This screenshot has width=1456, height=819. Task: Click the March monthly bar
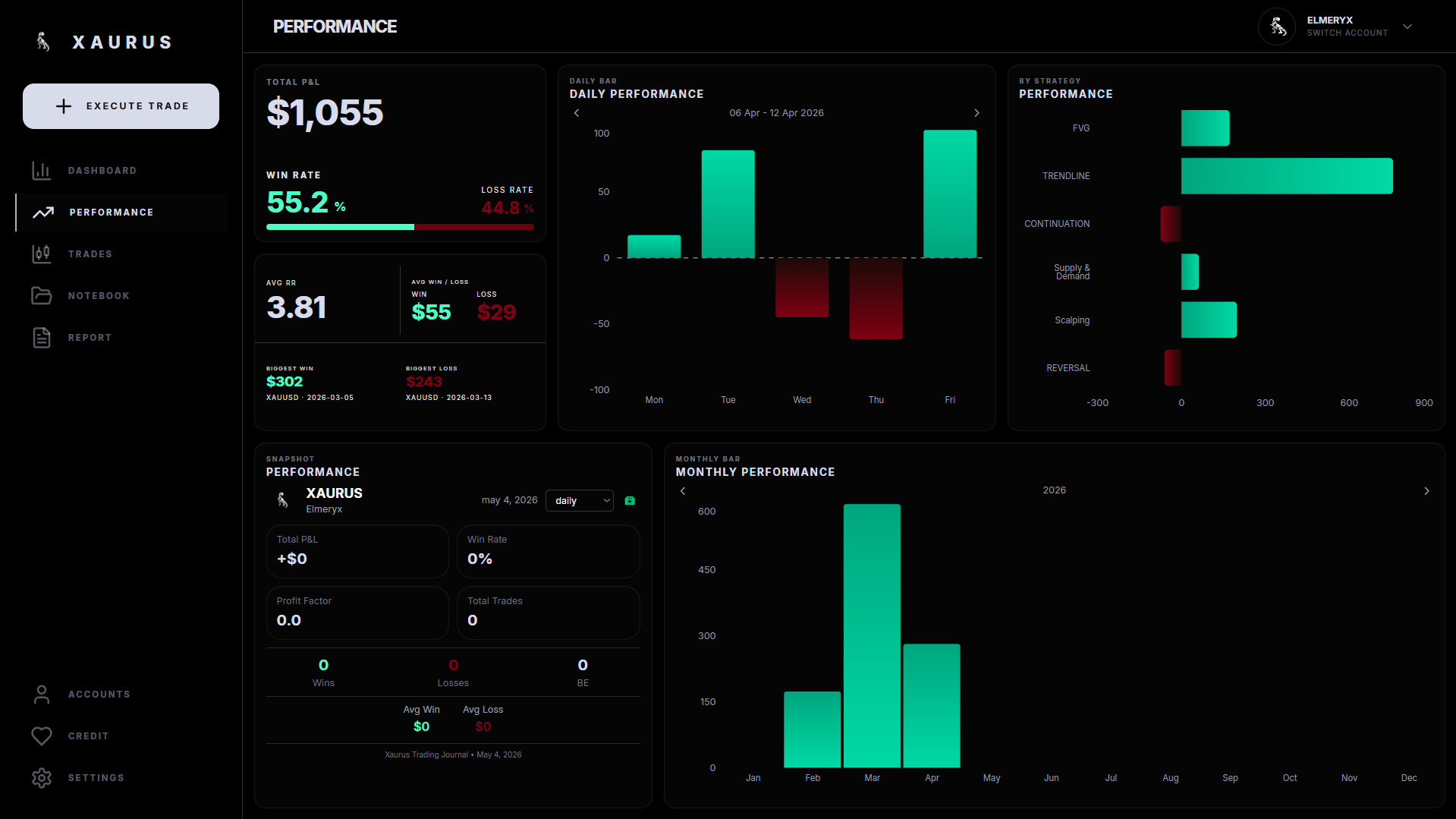(872, 636)
